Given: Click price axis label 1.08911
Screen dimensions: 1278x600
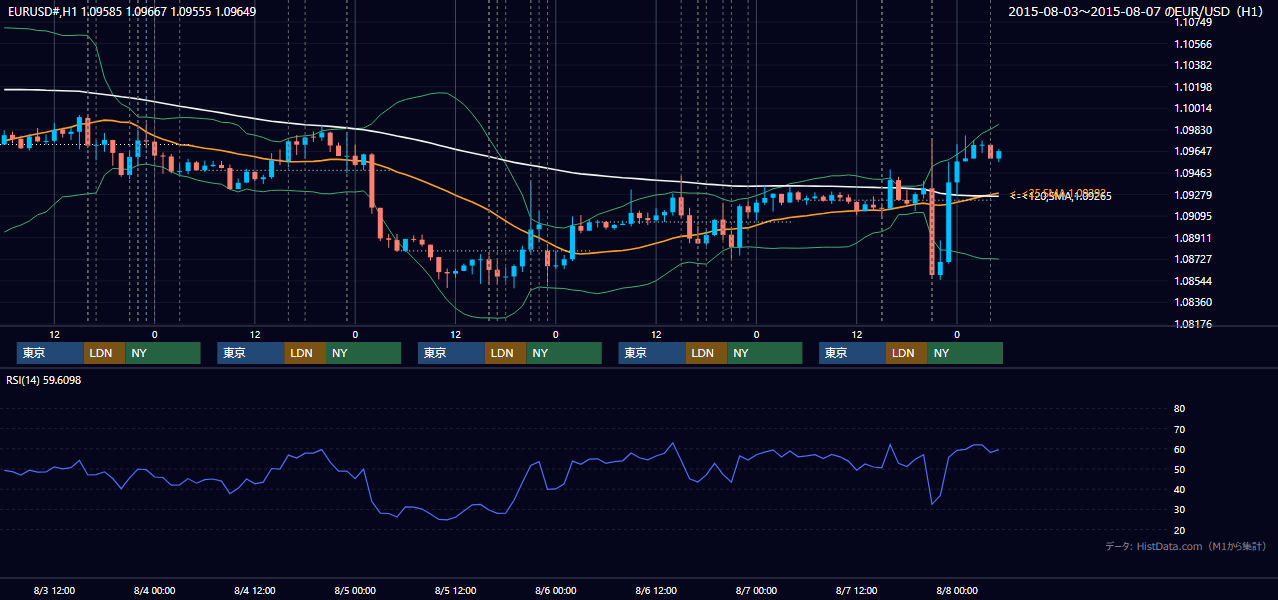Looking at the screenshot, I should pyautogui.click(x=1193, y=238).
